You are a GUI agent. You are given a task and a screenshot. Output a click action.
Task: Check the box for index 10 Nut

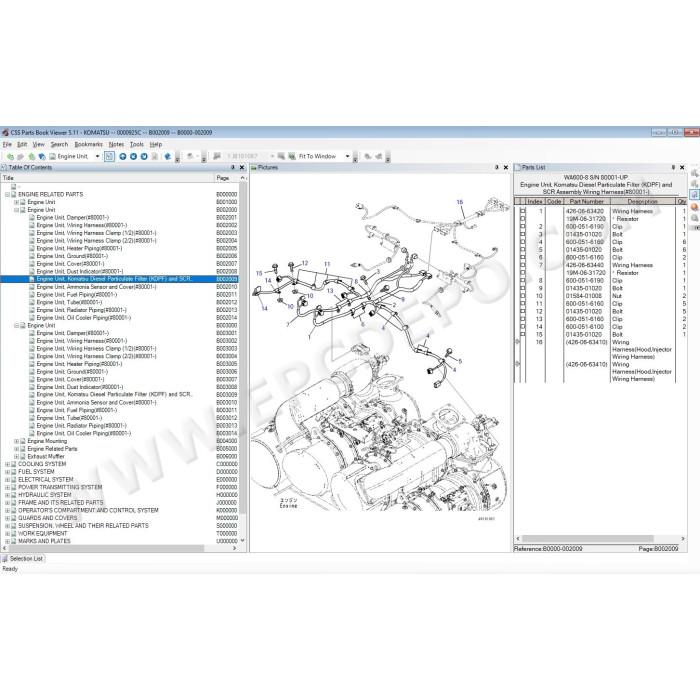(x=523, y=296)
